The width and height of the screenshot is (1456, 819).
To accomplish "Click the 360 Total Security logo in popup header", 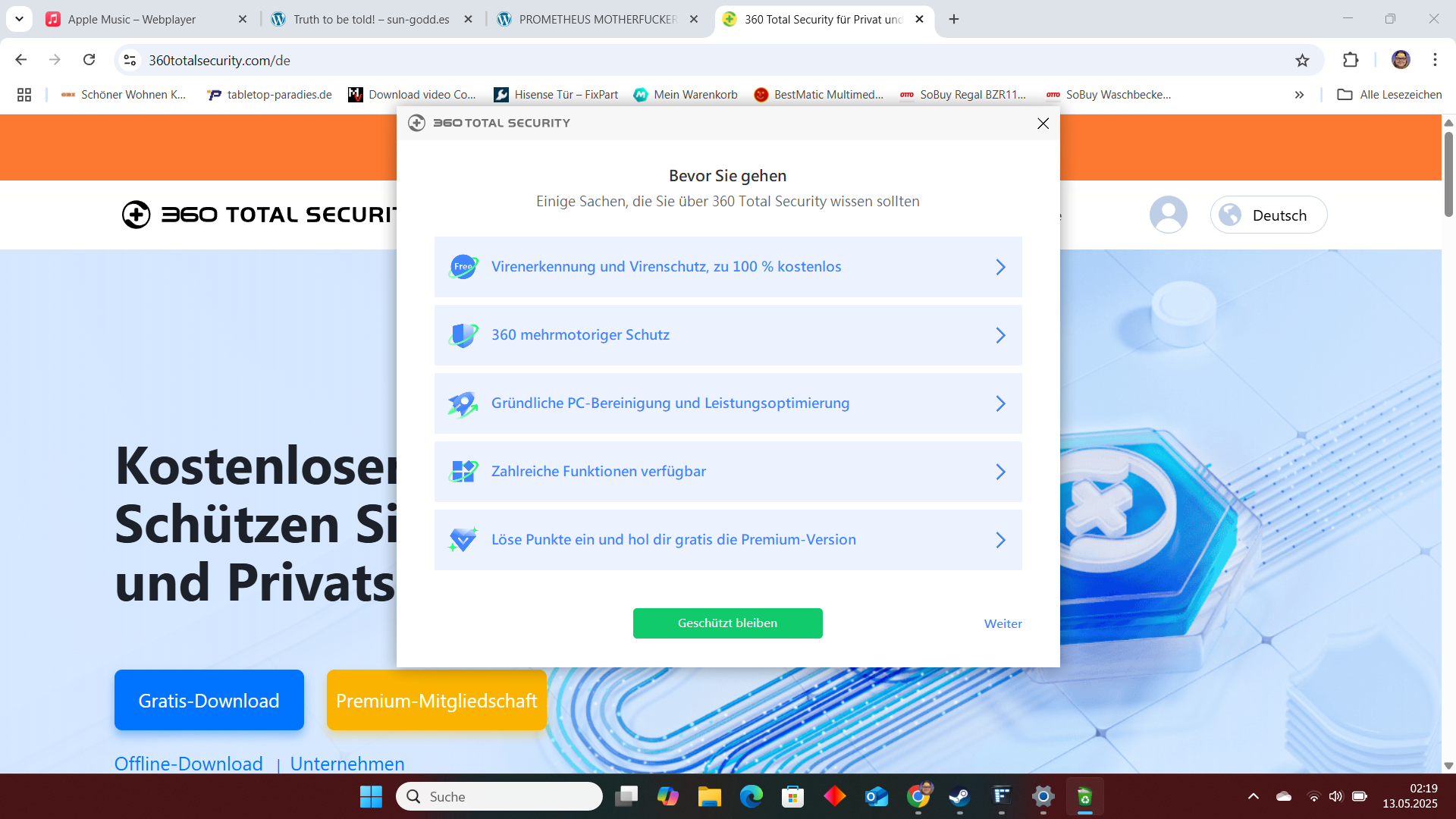I will click(x=489, y=123).
